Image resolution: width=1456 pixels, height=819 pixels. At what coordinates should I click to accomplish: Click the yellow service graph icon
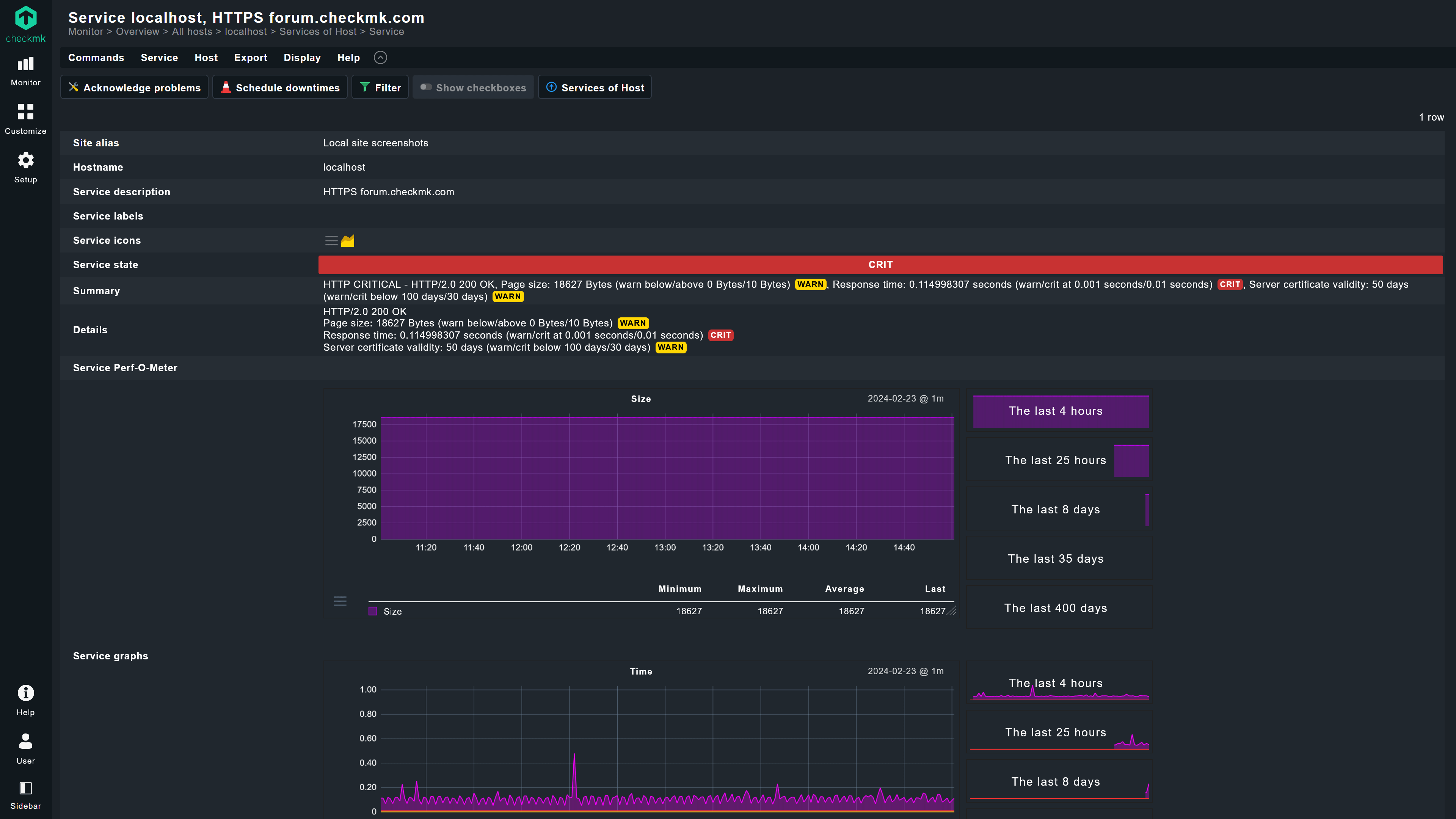coord(348,241)
